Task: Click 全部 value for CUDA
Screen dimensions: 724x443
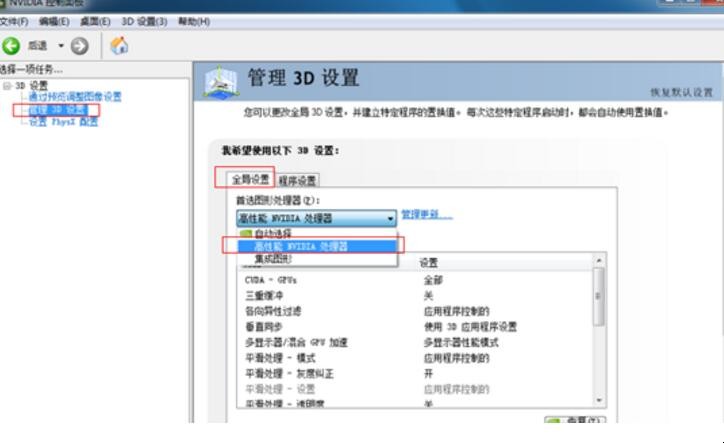Action: click(433, 280)
